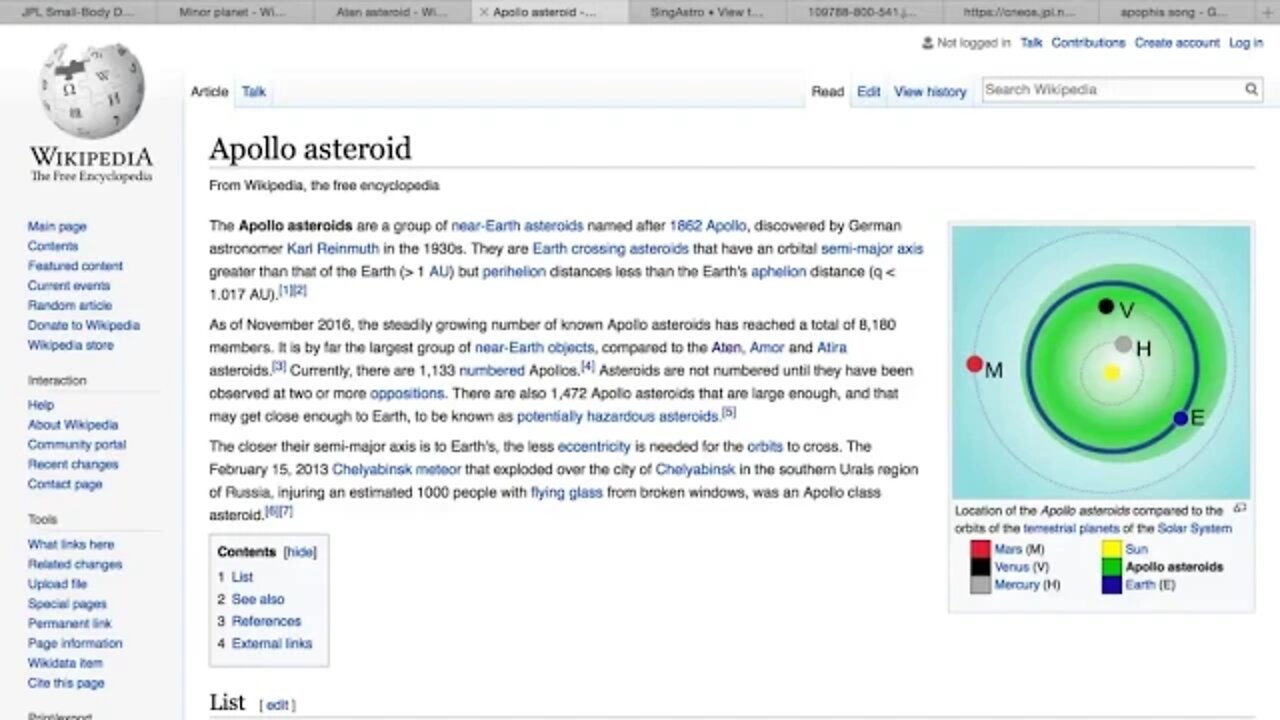Follow the oppositions link
Screen dimensions: 1280x720
(x=407, y=394)
